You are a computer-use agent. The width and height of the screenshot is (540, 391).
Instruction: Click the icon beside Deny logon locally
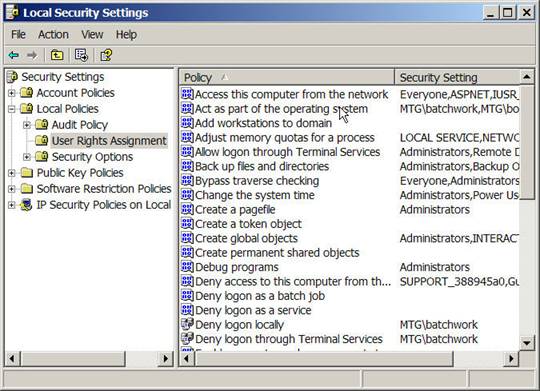[187, 324]
